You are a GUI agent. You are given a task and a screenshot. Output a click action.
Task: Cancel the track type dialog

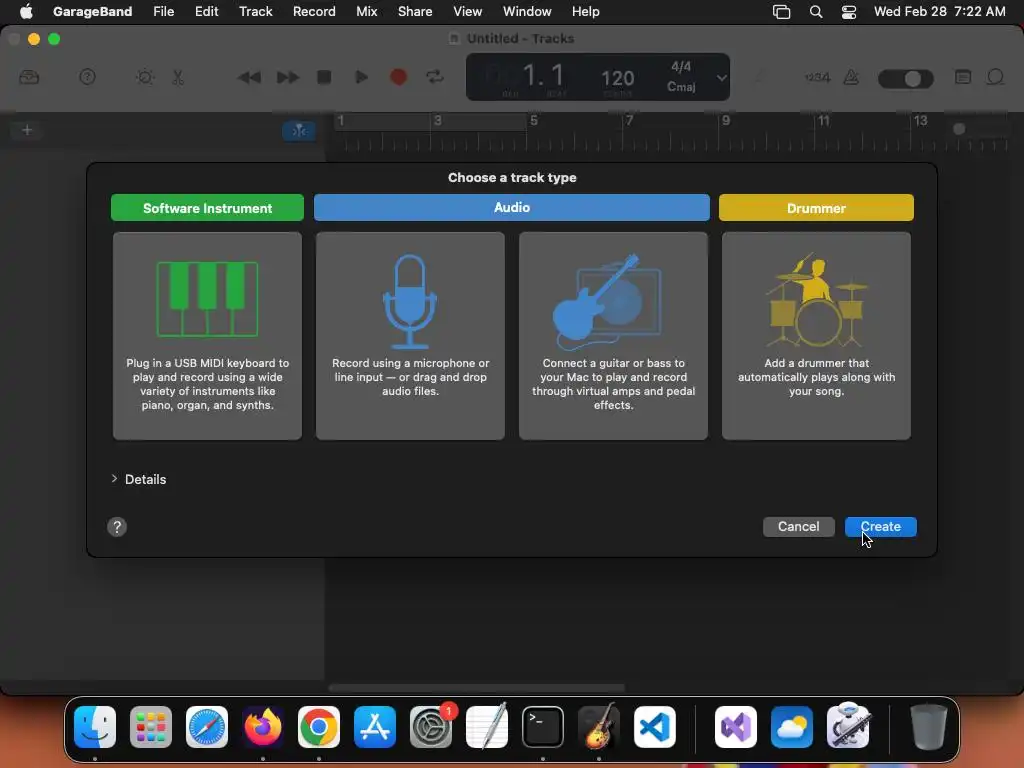point(798,526)
